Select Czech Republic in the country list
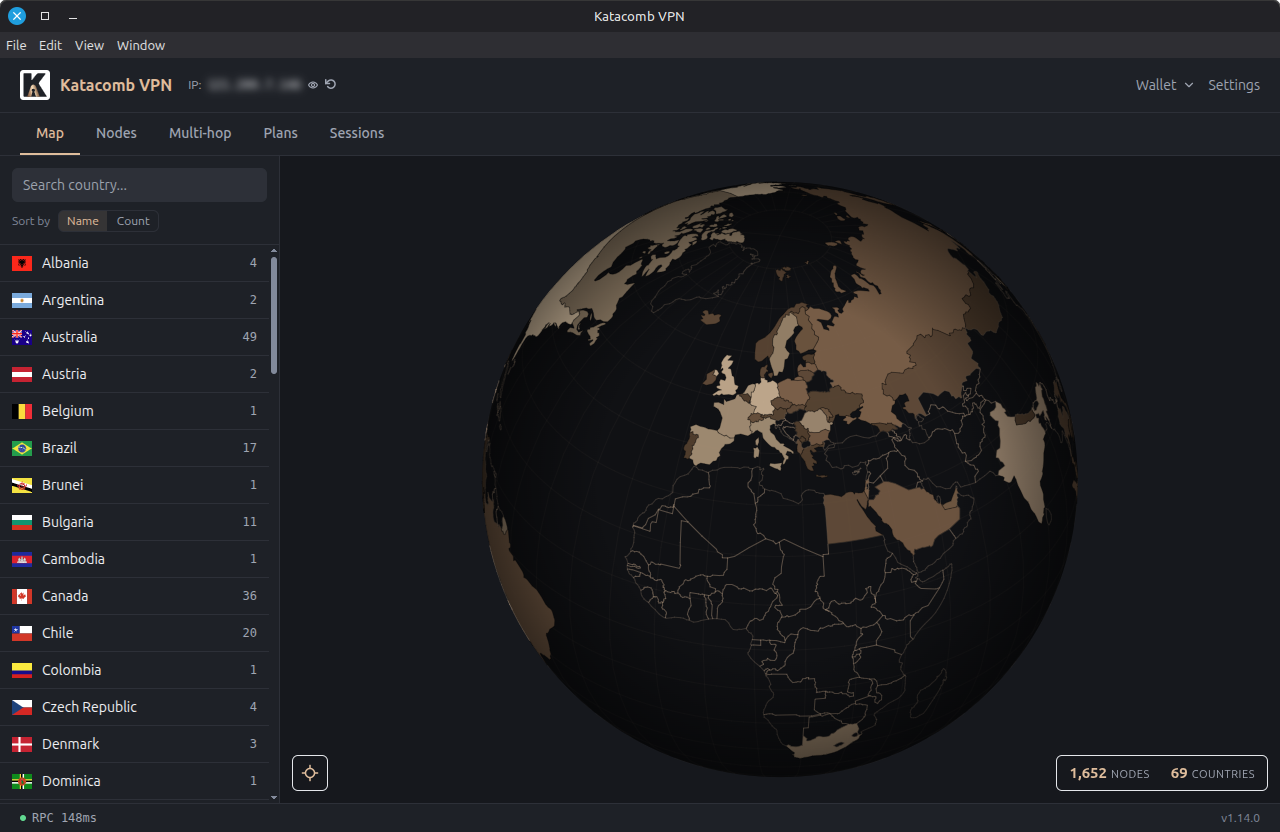This screenshot has height=832, width=1280. pyautogui.click(x=135, y=707)
